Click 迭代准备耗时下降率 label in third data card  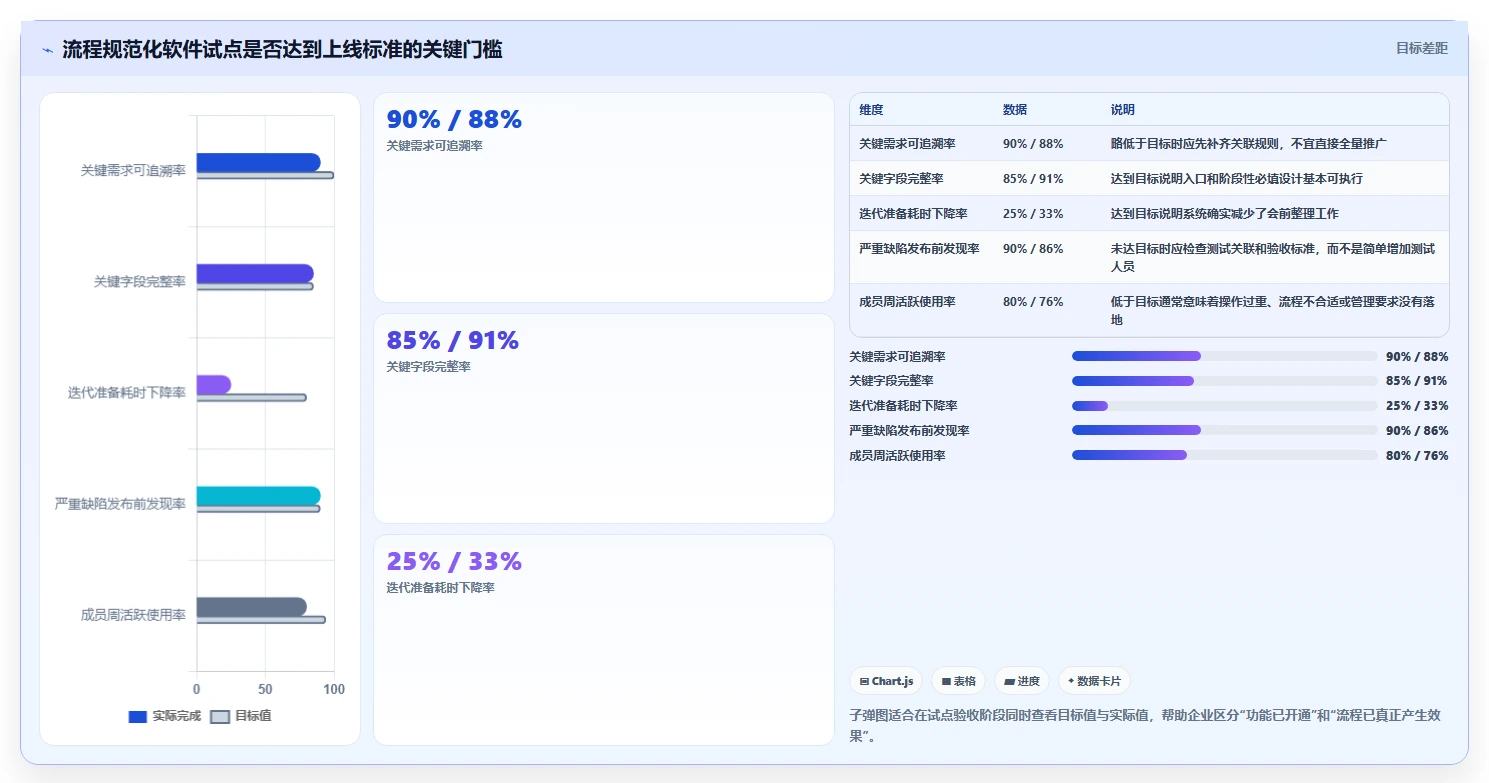(x=440, y=588)
